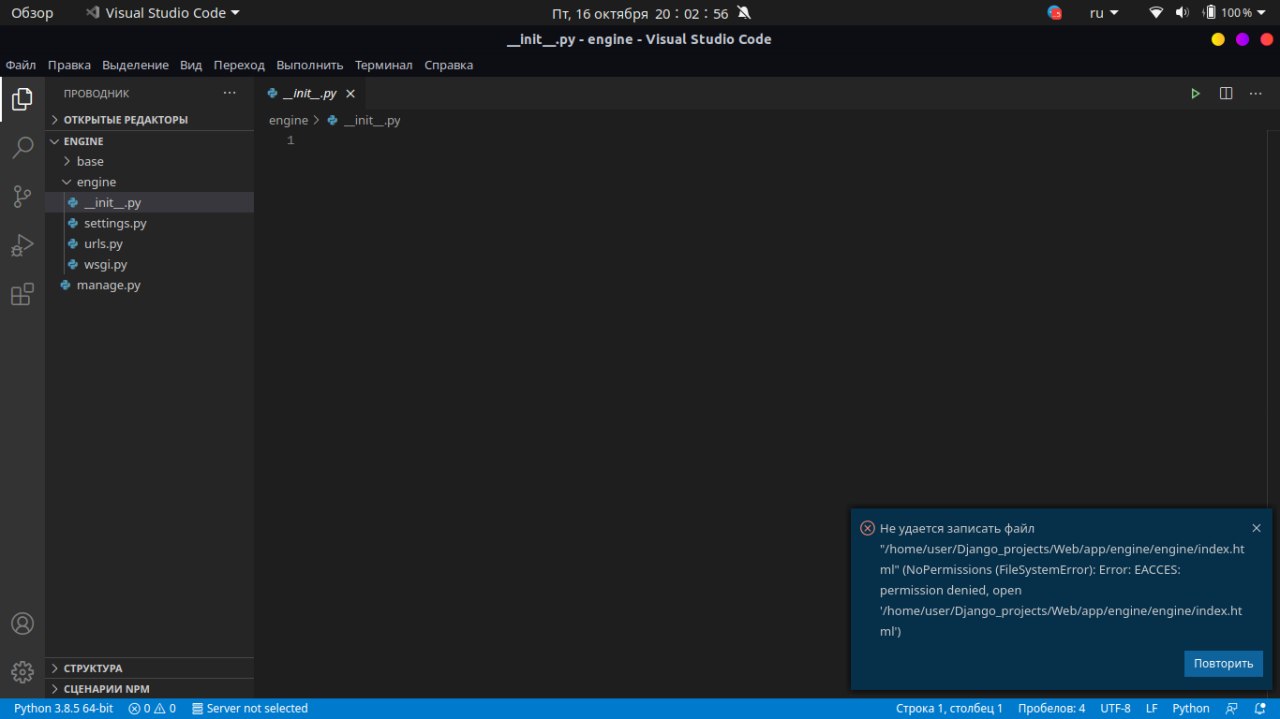Open ru keyboard layout dropdown

click(1104, 13)
